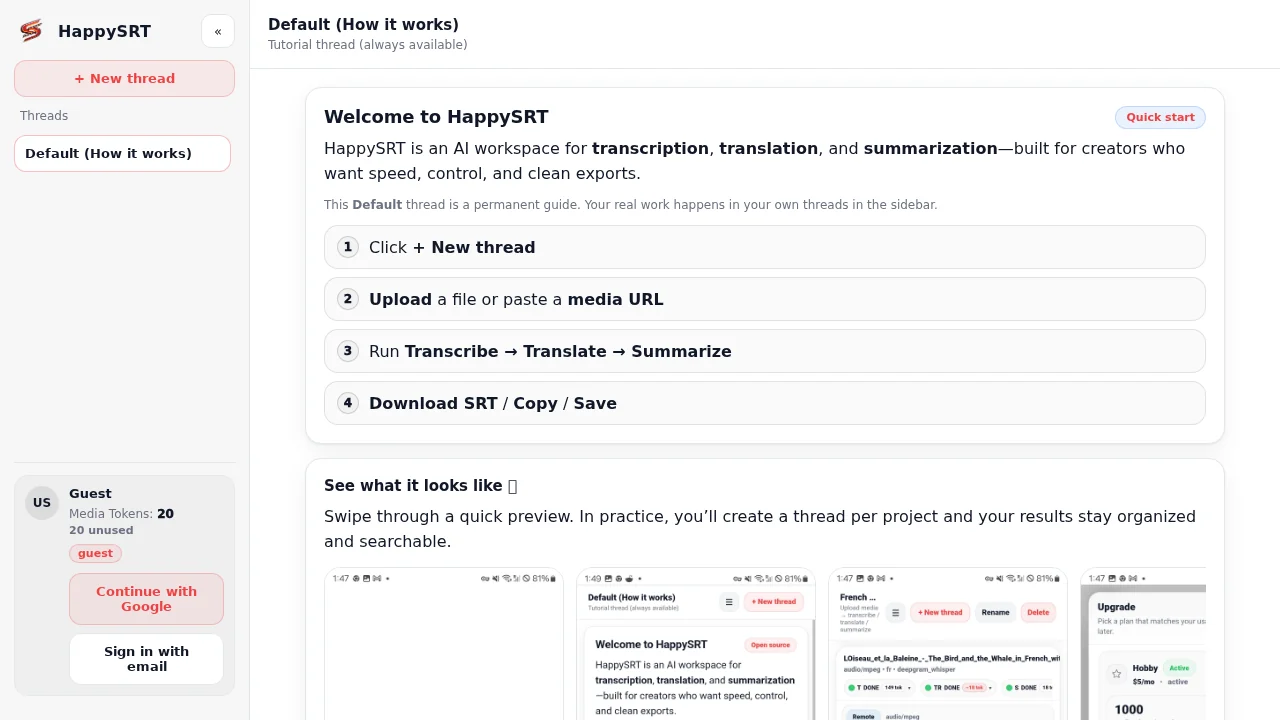Click the Upgrade plan preview thumbnail

pyautogui.click(x=1145, y=645)
